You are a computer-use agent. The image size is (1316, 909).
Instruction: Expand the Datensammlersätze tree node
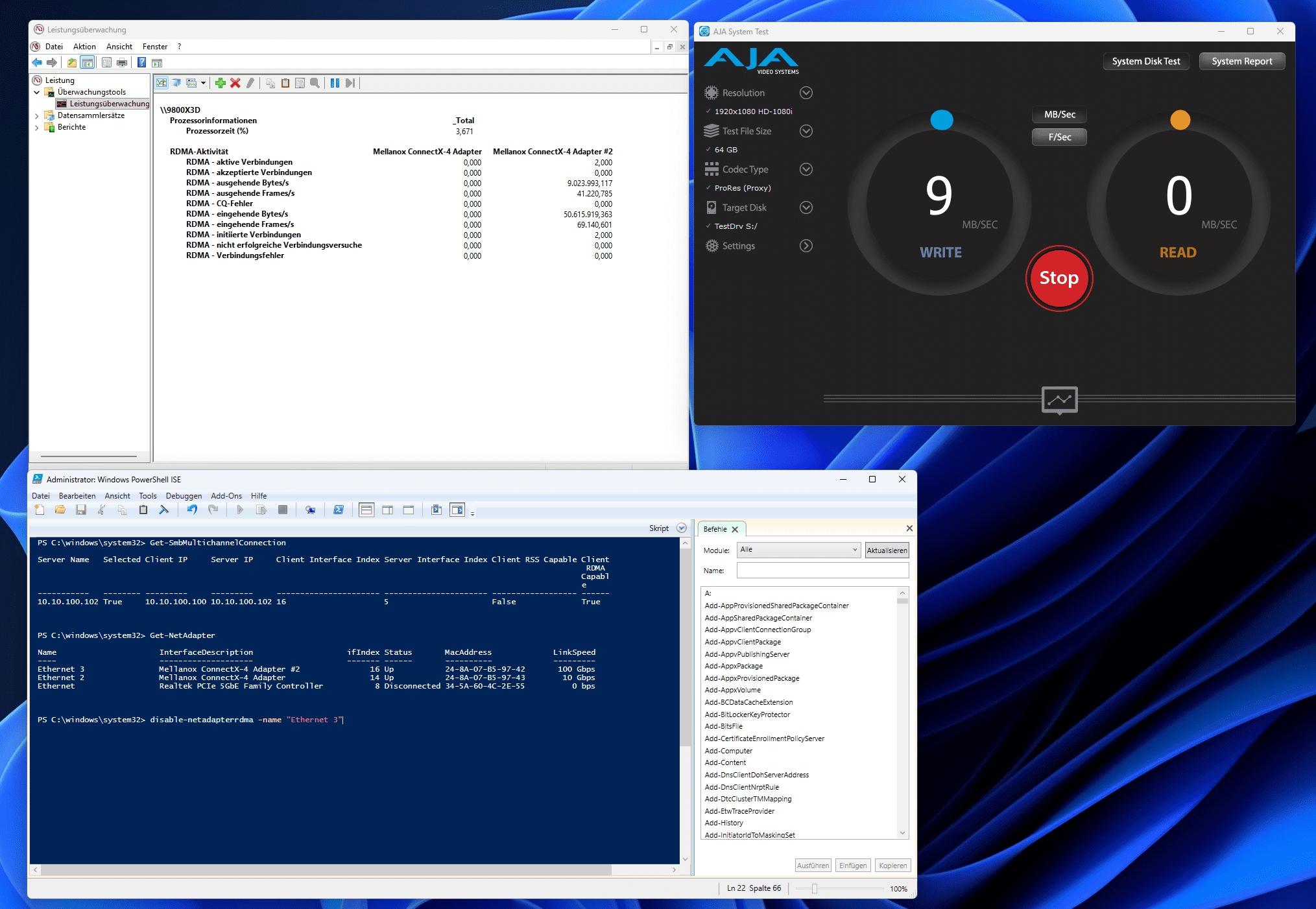click(37, 116)
